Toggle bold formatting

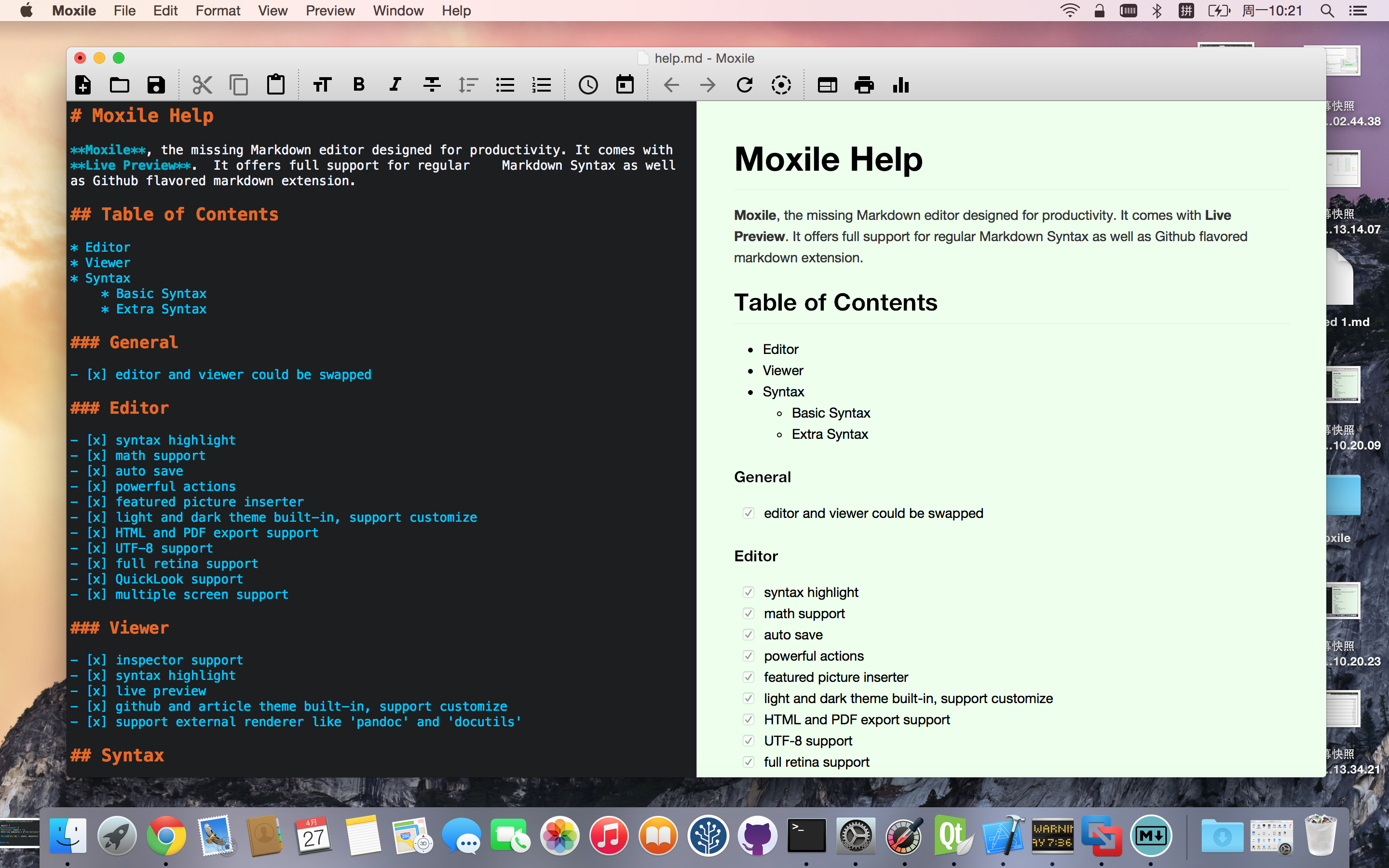359,85
